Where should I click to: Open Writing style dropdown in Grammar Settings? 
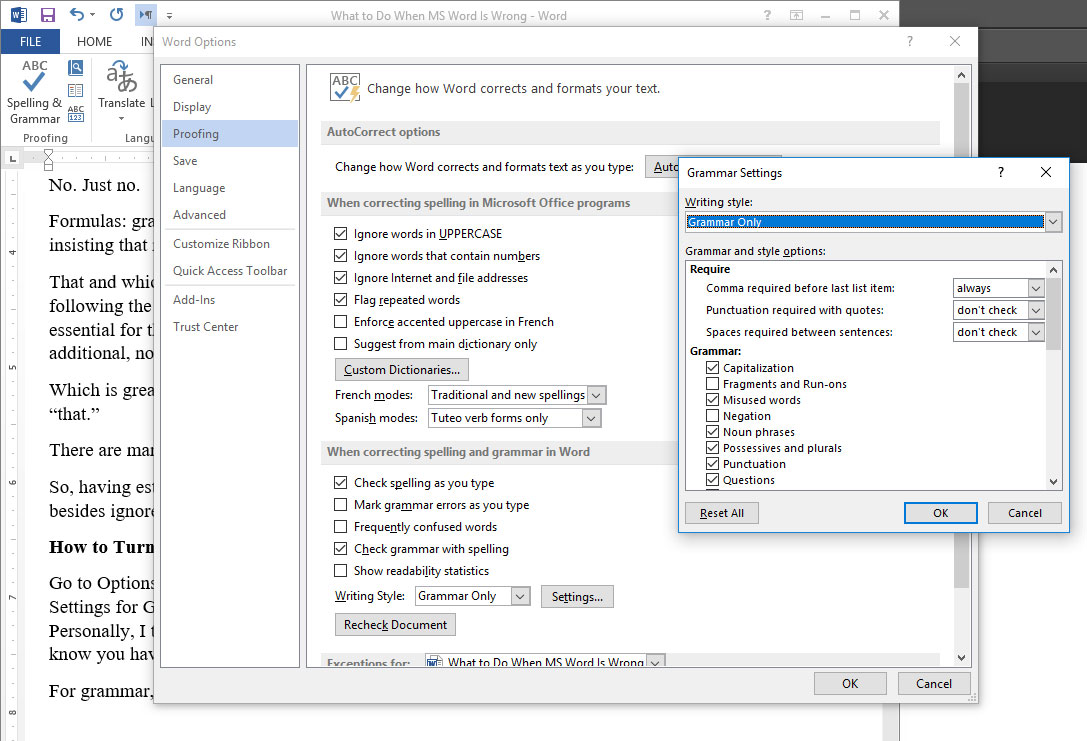coord(1053,222)
